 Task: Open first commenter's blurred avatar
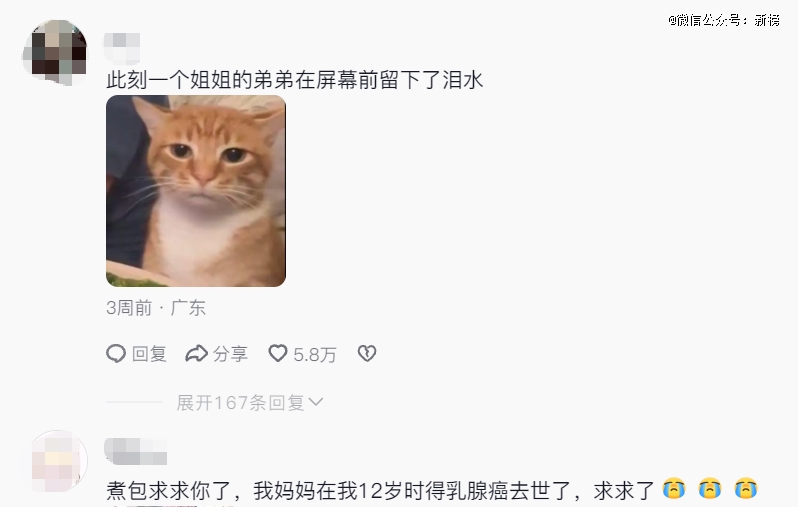[55, 52]
